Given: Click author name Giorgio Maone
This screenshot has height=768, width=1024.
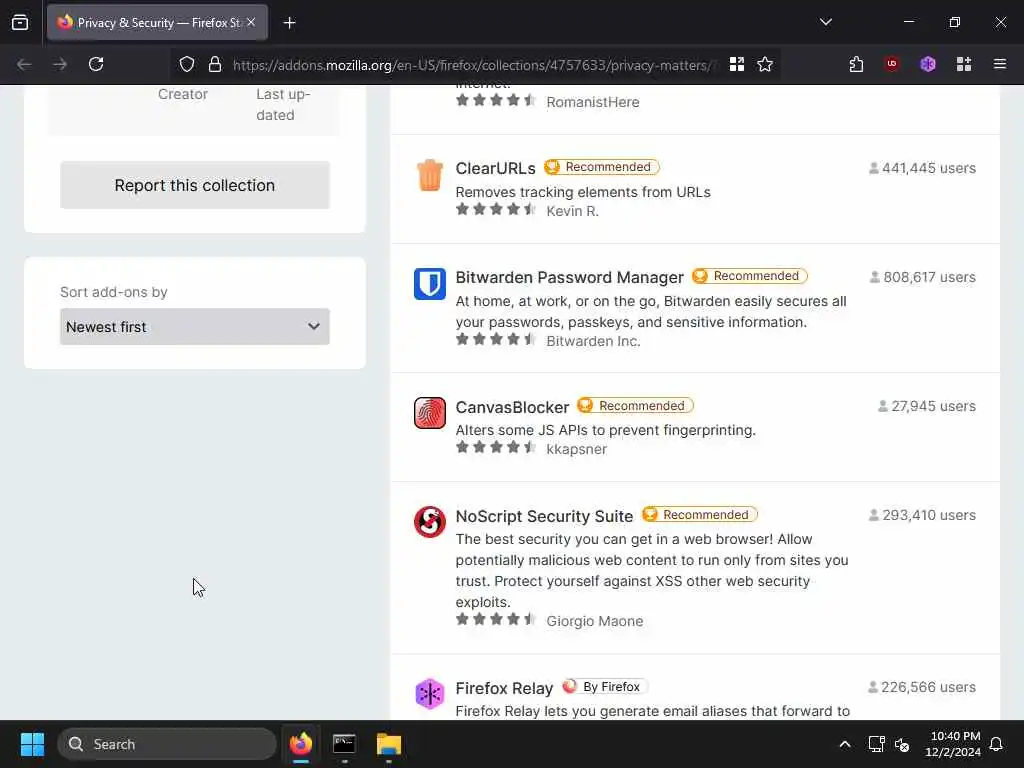Looking at the screenshot, I should click(594, 621).
